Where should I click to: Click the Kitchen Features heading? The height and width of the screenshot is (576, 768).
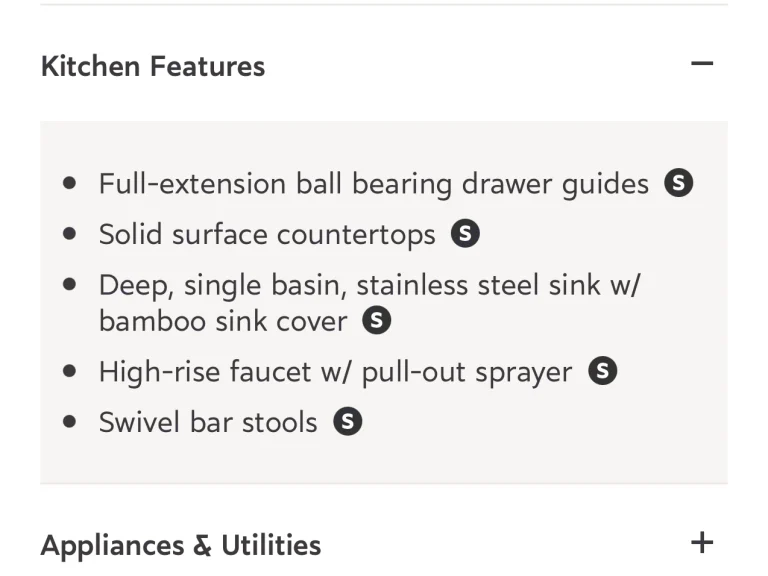[153, 66]
